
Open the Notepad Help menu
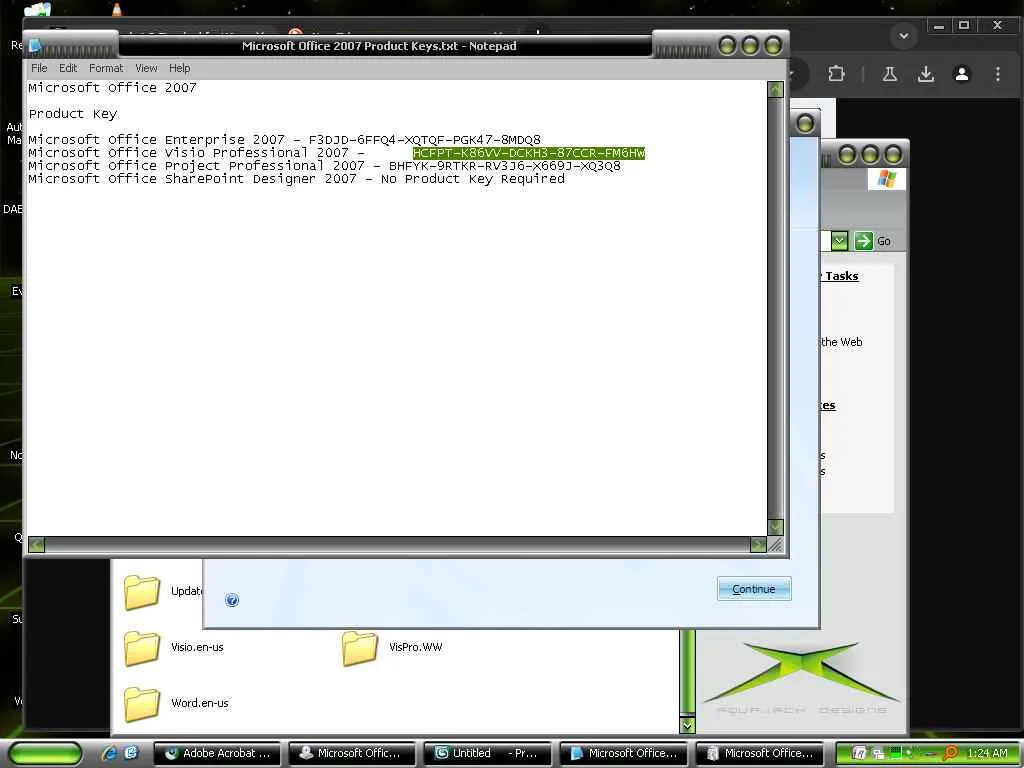[180, 68]
